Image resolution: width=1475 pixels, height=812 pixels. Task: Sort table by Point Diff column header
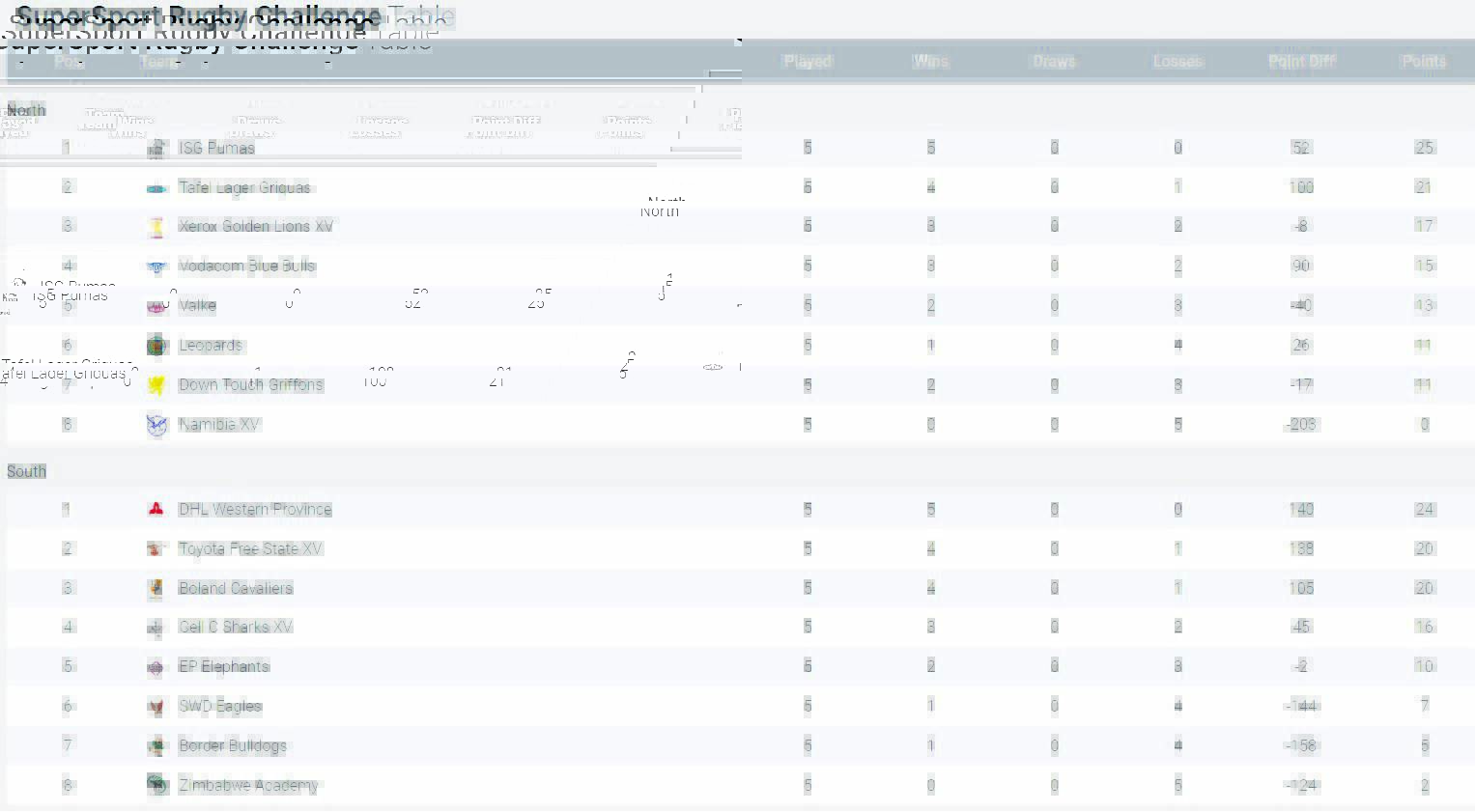click(x=1301, y=62)
